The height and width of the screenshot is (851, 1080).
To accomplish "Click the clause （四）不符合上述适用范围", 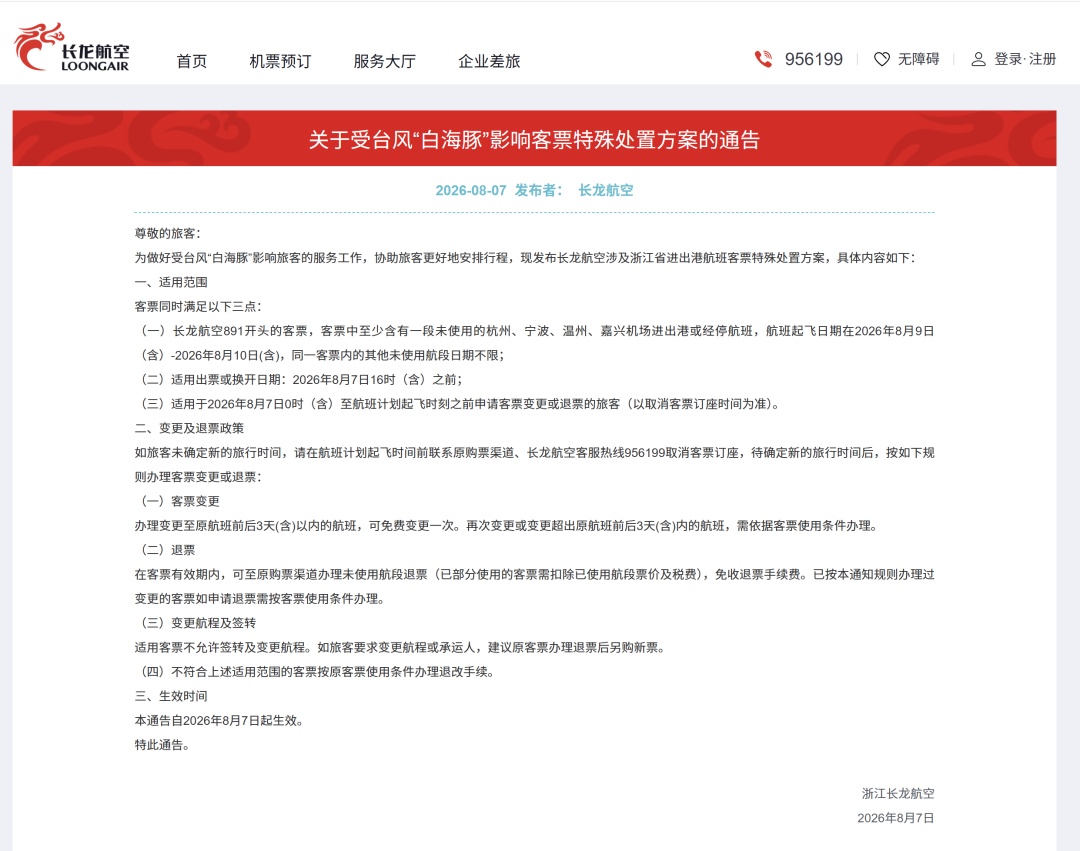I will point(318,672).
